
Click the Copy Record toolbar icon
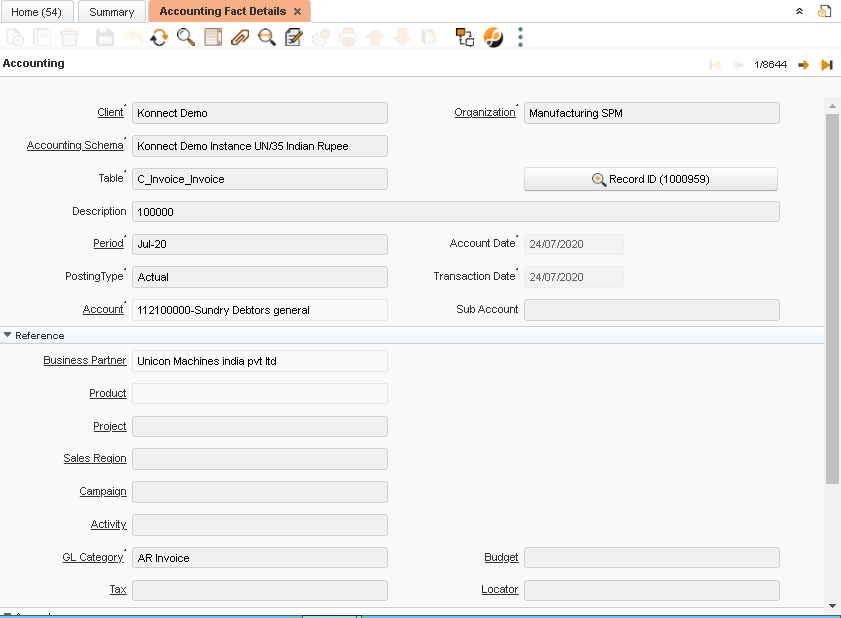coord(42,38)
